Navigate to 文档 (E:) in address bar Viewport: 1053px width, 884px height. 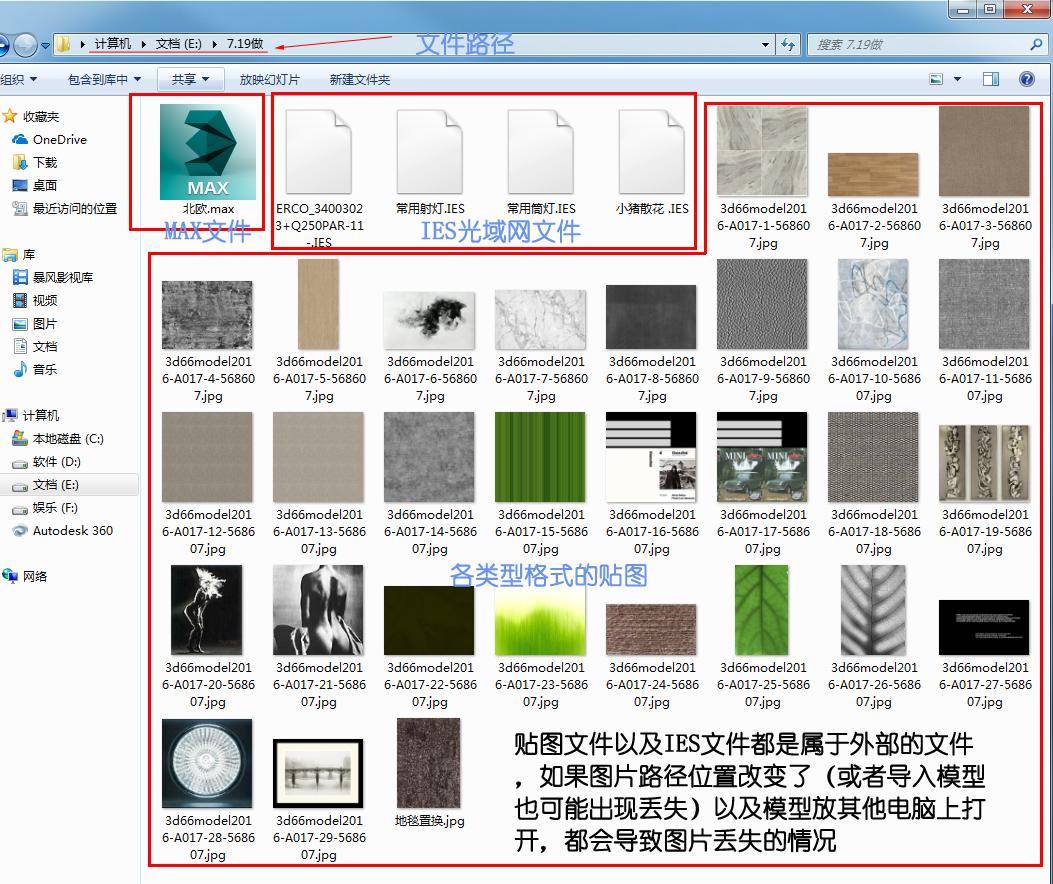(x=180, y=44)
